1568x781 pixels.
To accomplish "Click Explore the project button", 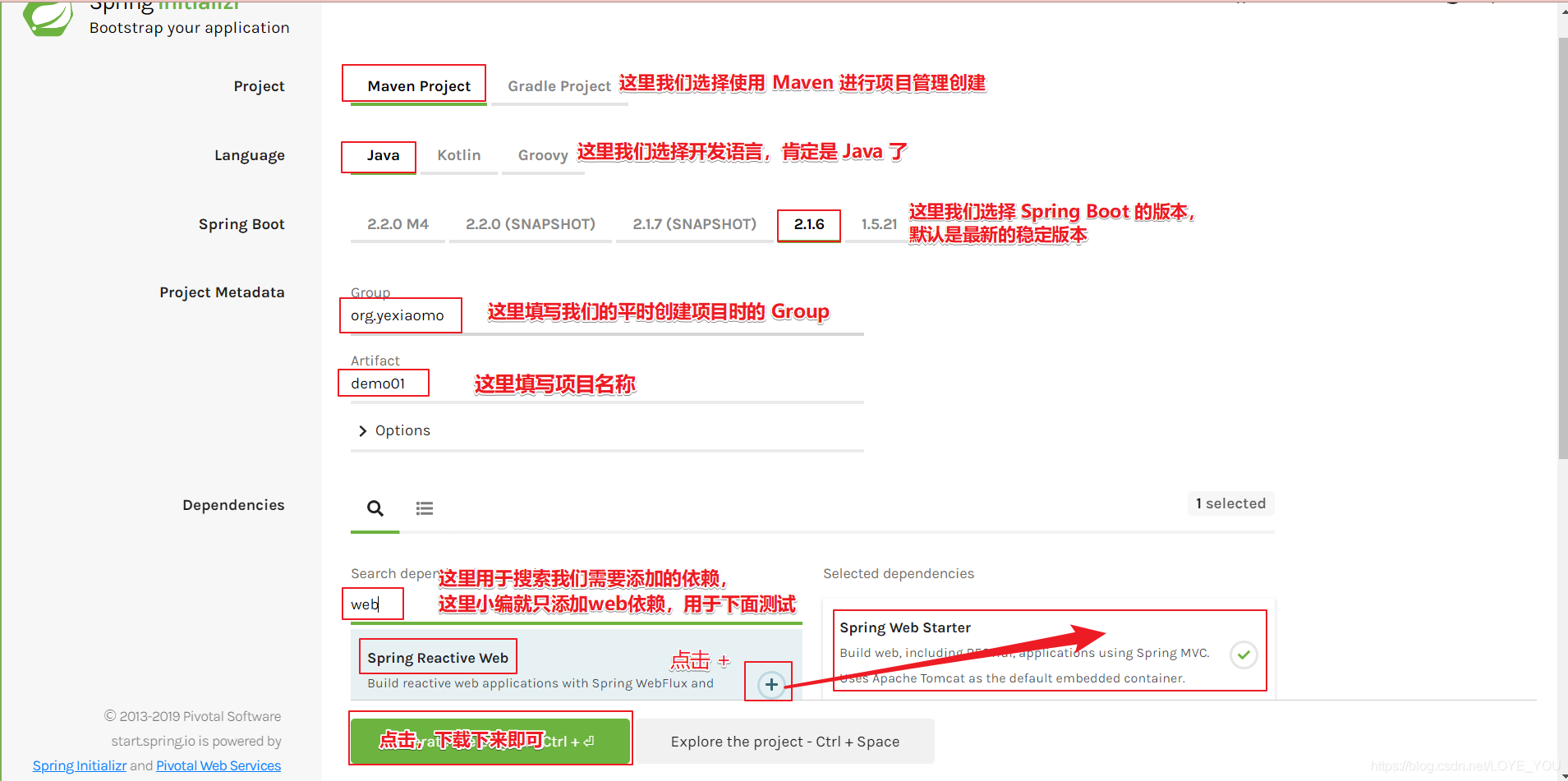I will click(785, 742).
